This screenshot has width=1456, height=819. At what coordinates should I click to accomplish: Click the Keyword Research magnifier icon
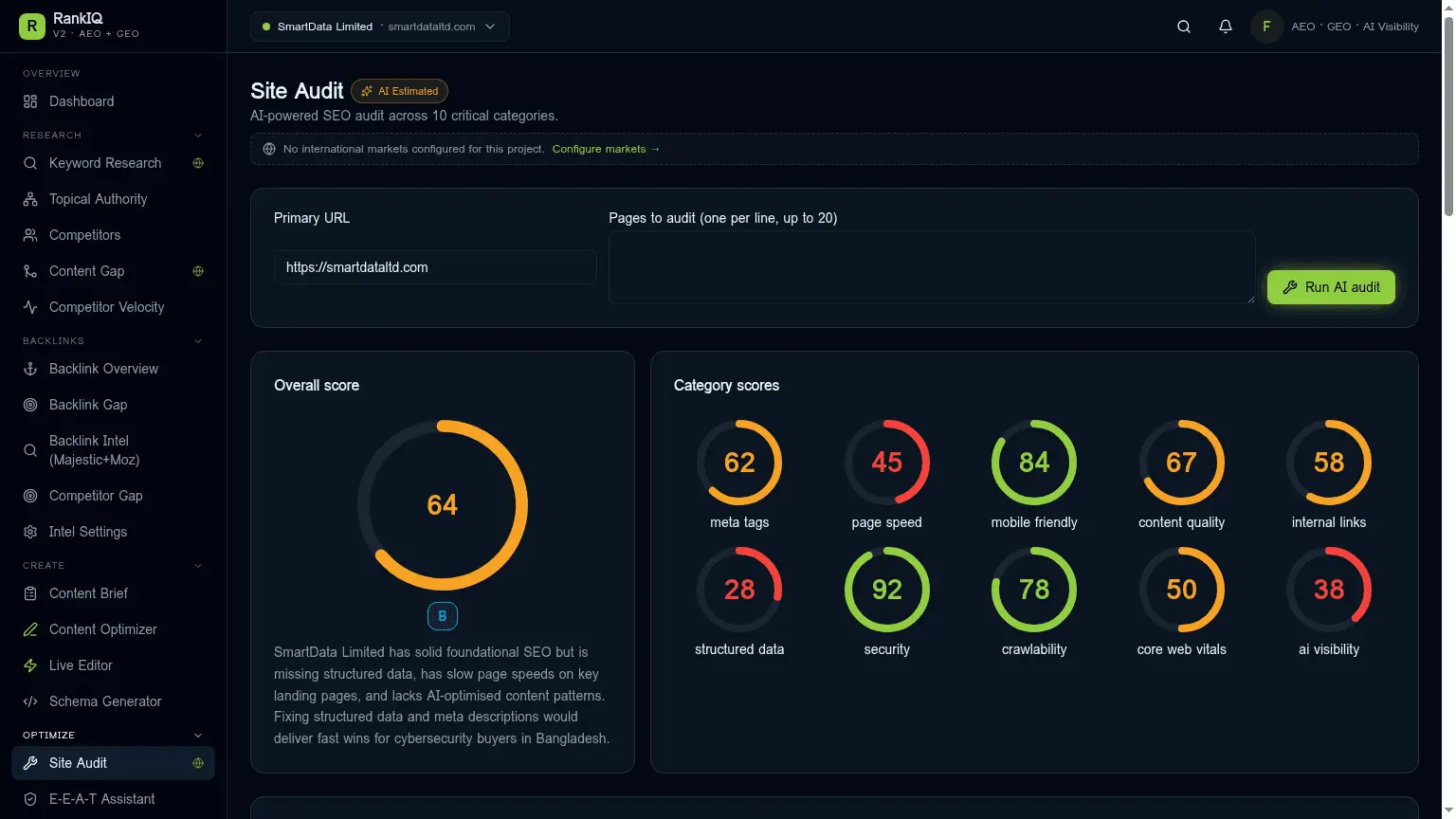[x=30, y=163]
